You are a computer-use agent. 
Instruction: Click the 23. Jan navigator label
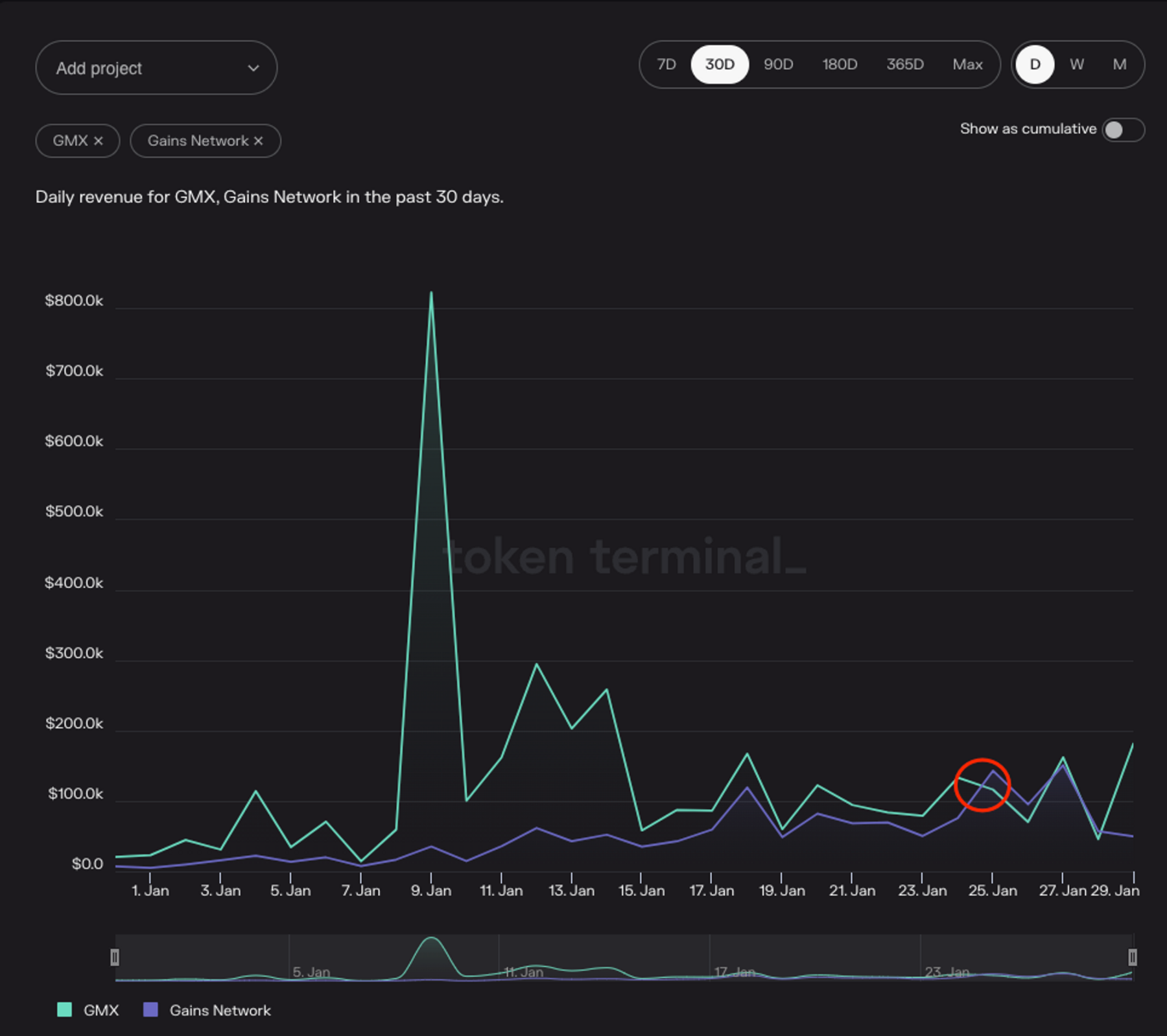pyautogui.click(x=947, y=972)
